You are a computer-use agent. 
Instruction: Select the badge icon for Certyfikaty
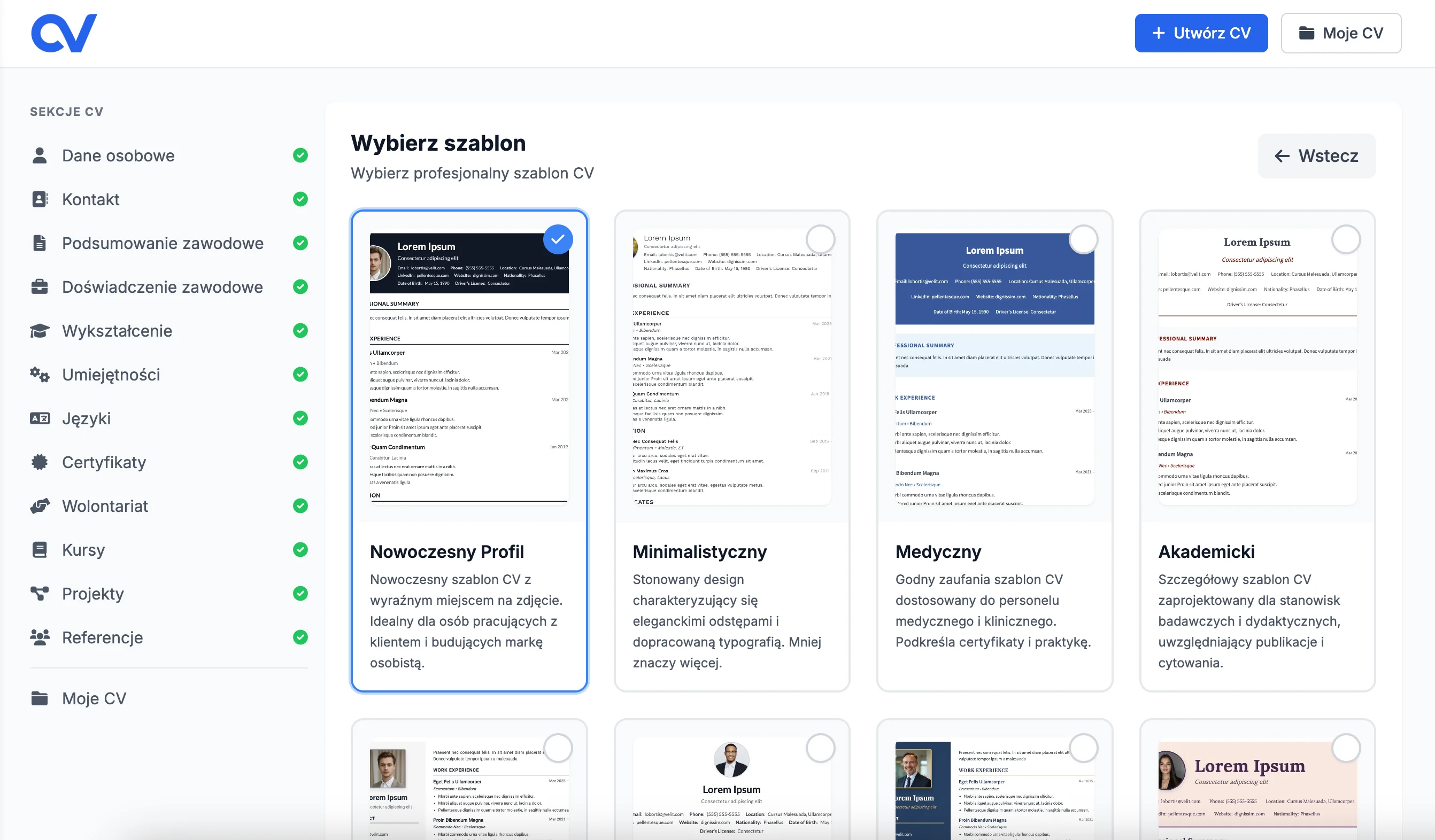(x=39, y=462)
